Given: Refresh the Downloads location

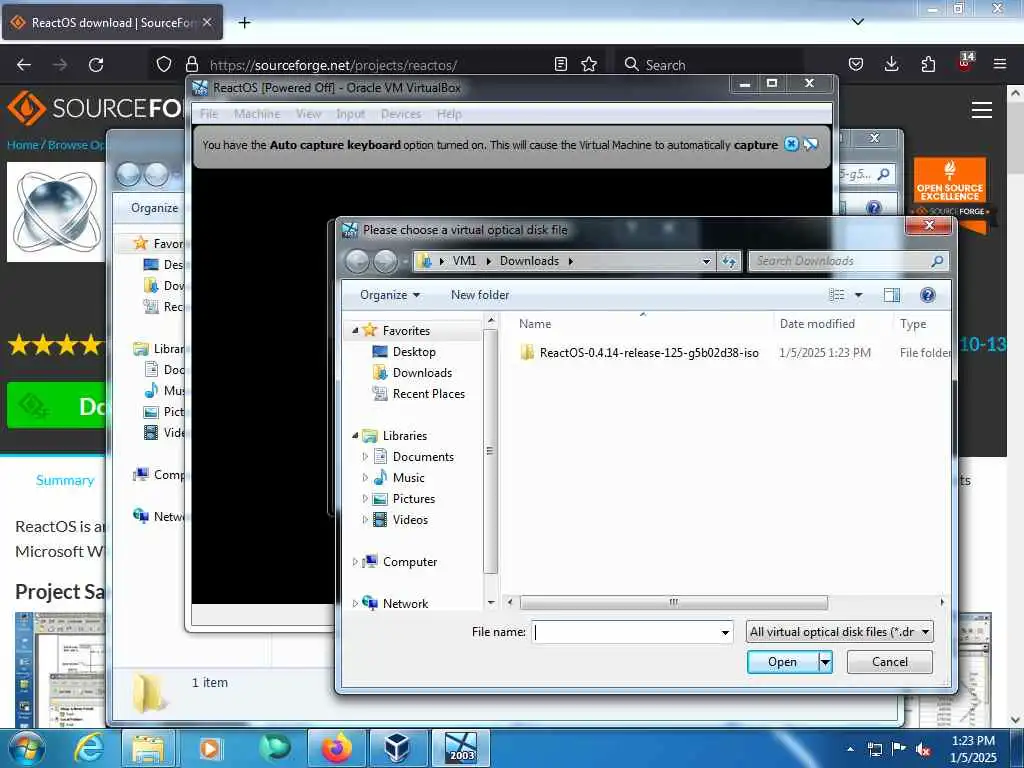Looking at the screenshot, I should (x=728, y=261).
